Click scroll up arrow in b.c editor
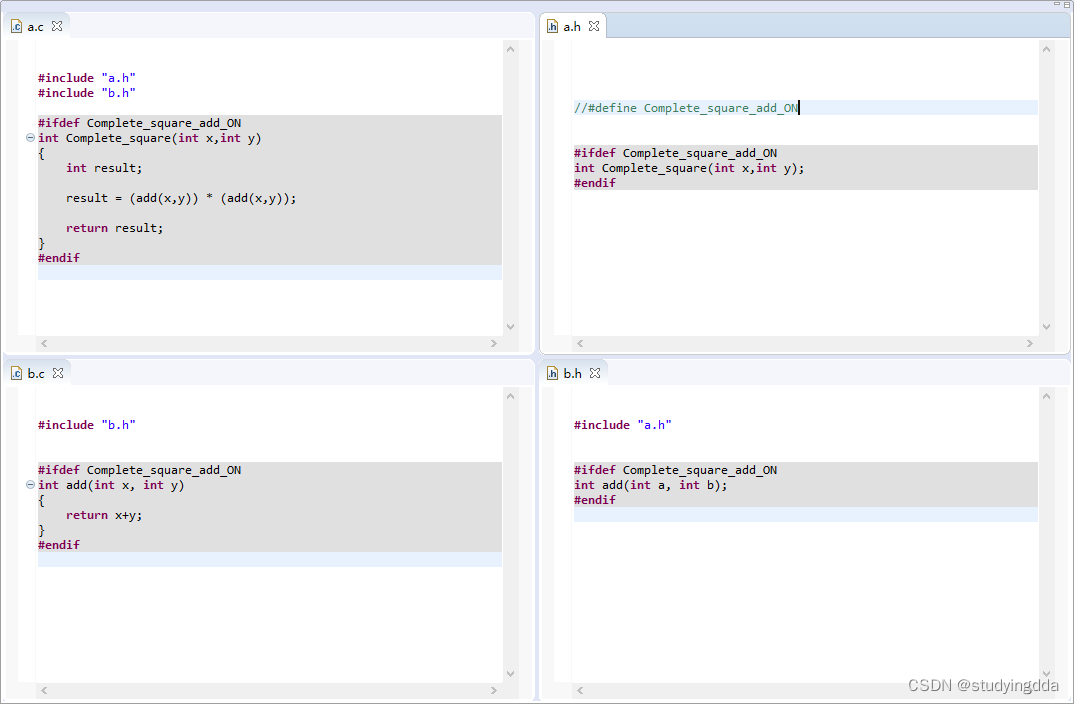Screen dimensions: 1074x704 [x=510, y=397]
